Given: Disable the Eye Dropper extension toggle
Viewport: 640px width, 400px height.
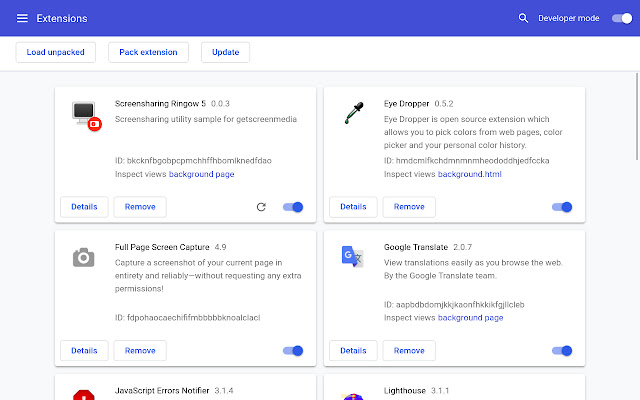Looking at the screenshot, I should pyautogui.click(x=562, y=207).
